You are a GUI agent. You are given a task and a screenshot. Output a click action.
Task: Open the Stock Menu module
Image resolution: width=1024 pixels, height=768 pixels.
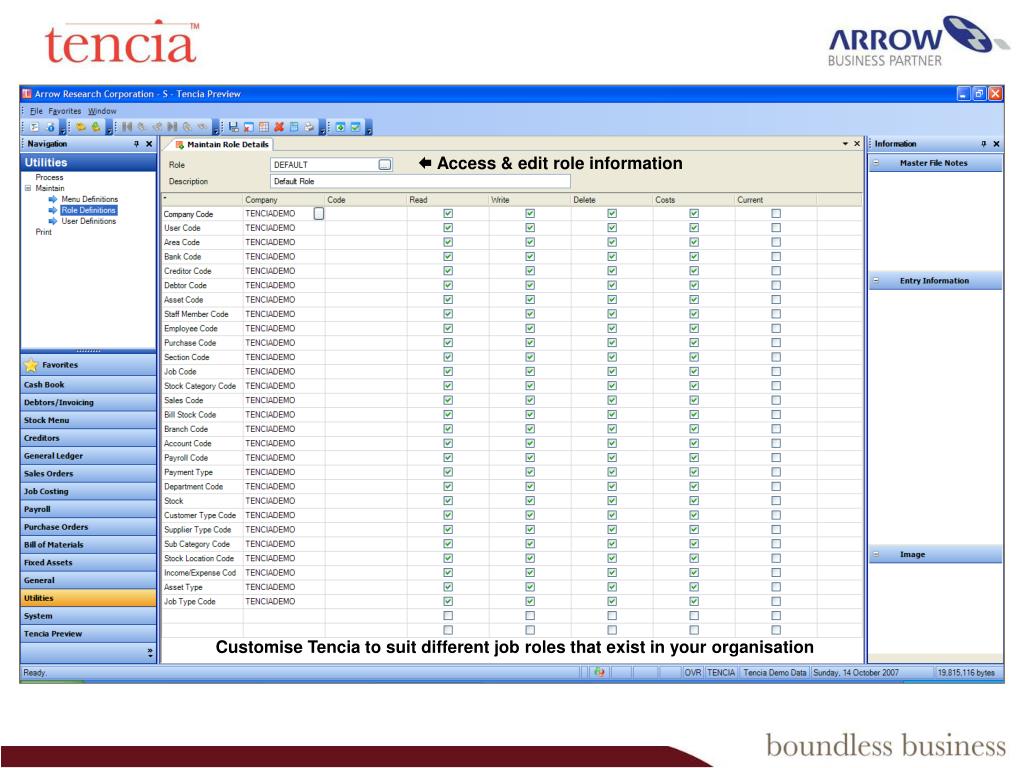[88, 420]
